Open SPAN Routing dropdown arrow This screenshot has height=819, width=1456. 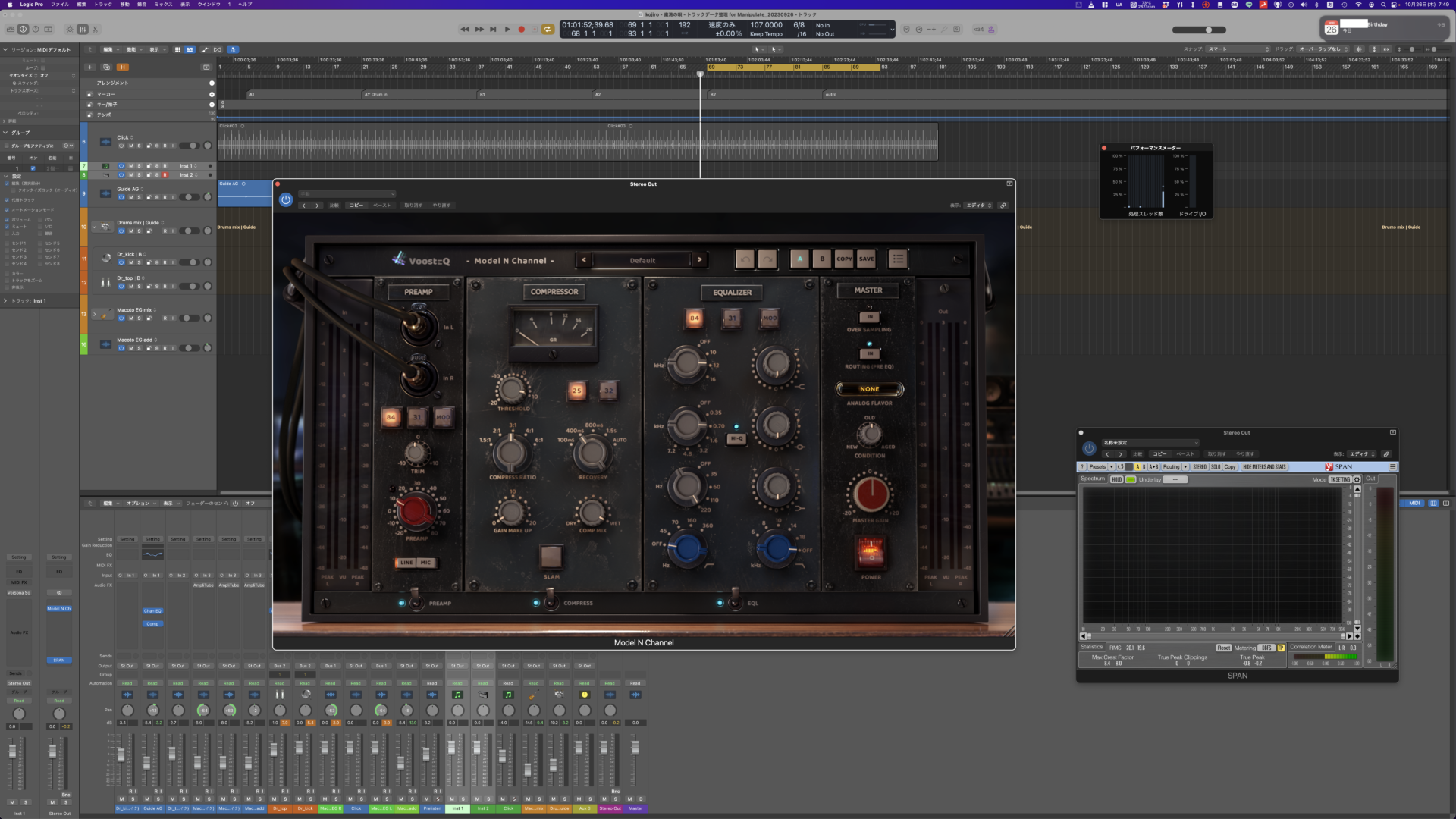[x=1185, y=467]
